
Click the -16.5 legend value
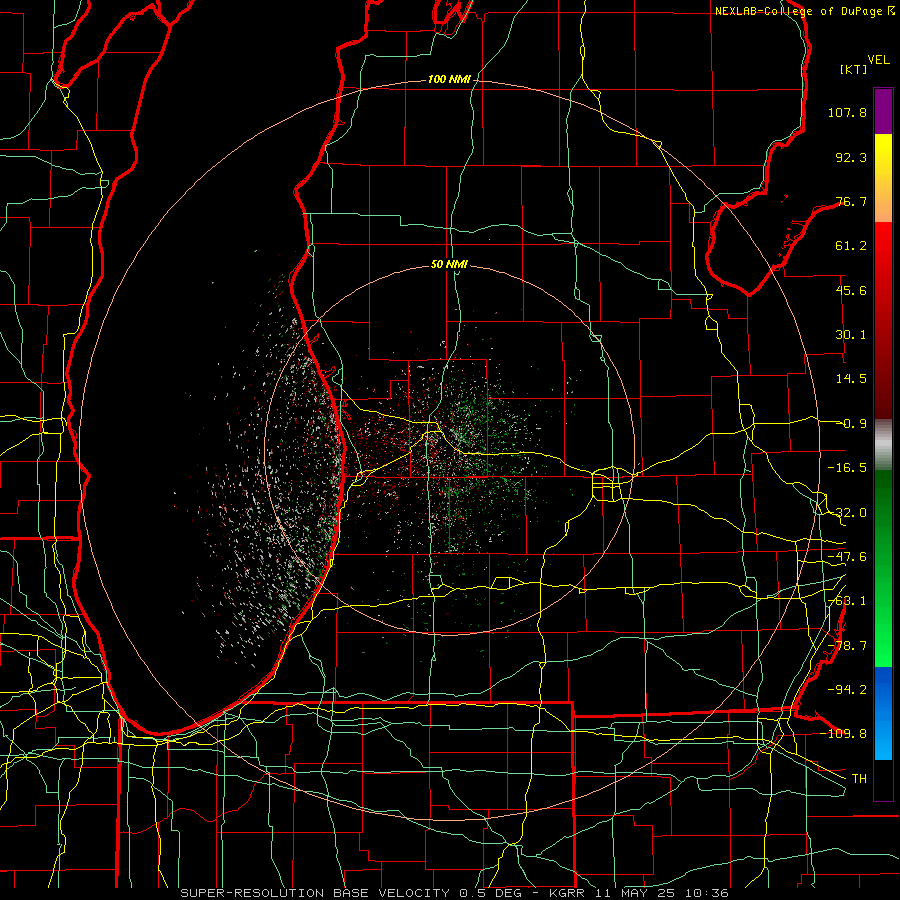pos(847,468)
